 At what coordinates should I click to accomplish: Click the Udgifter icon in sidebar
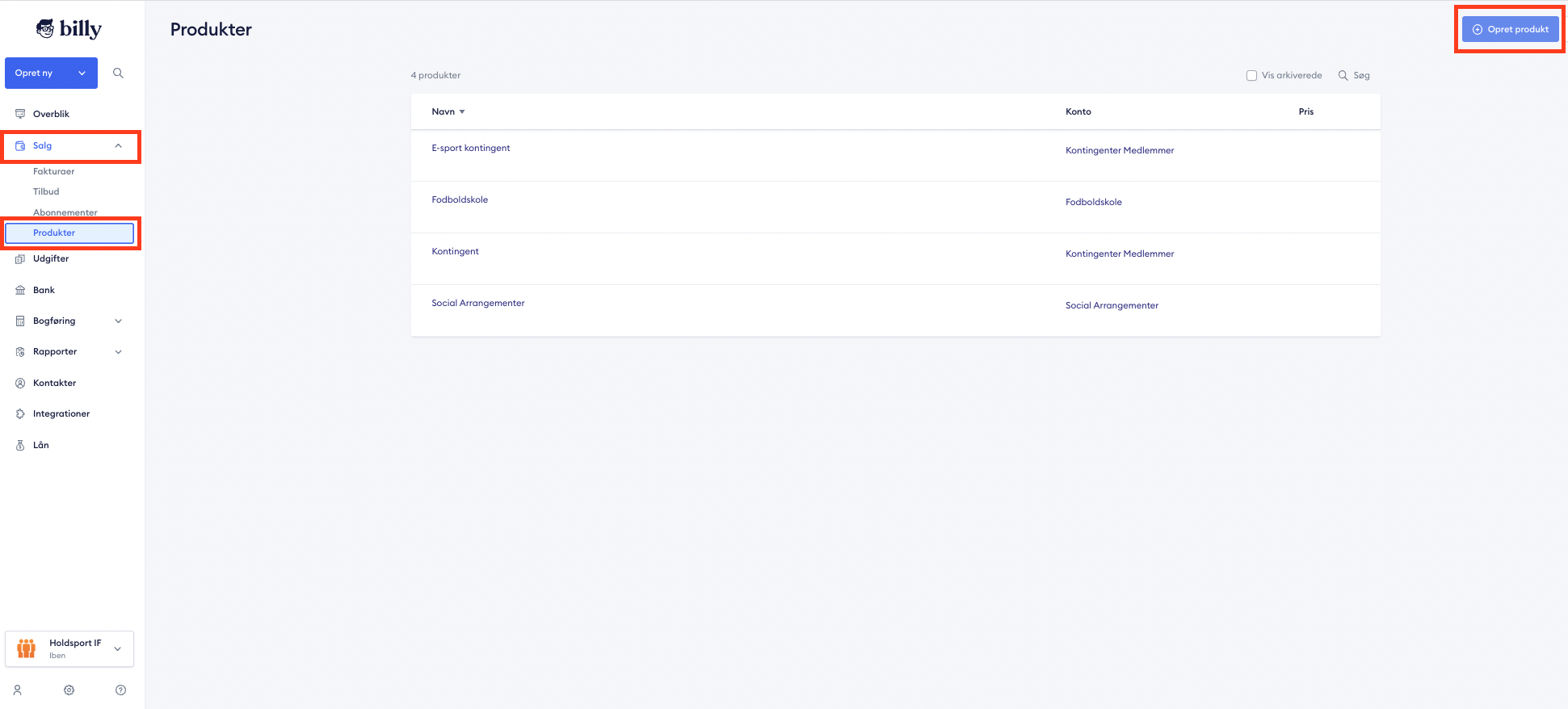(20, 258)
